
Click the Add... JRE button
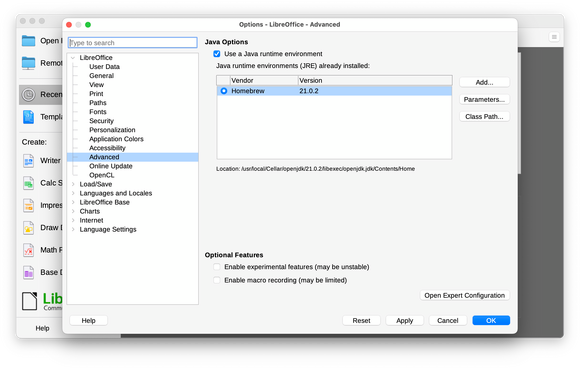[484, 82]
